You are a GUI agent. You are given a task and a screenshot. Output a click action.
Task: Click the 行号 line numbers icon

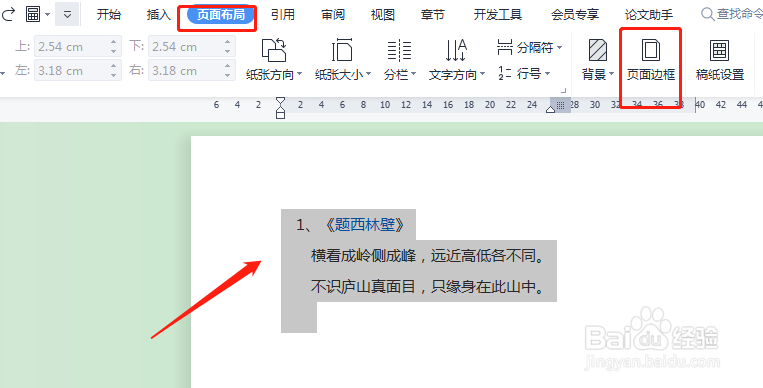click(505, 74)
